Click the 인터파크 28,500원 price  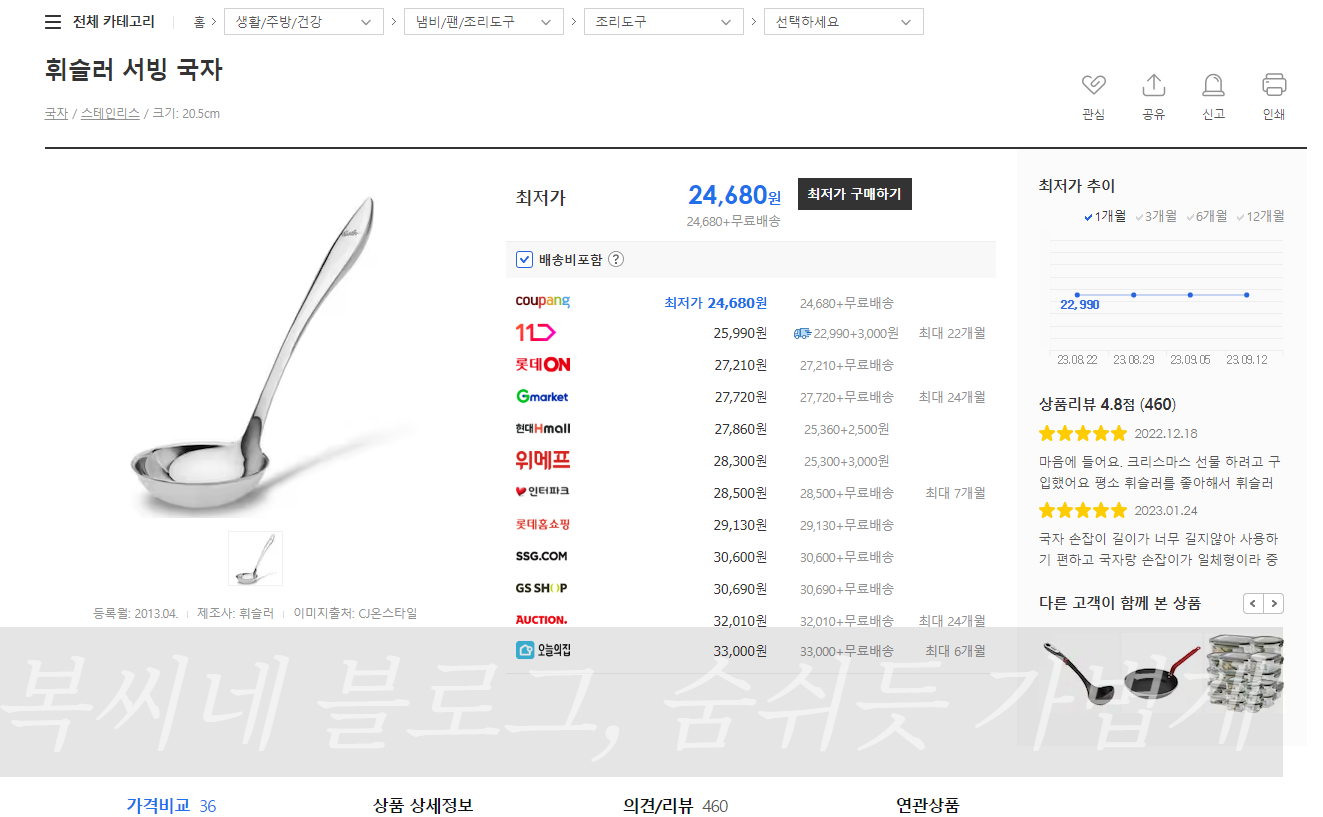(x=740, y=493)
